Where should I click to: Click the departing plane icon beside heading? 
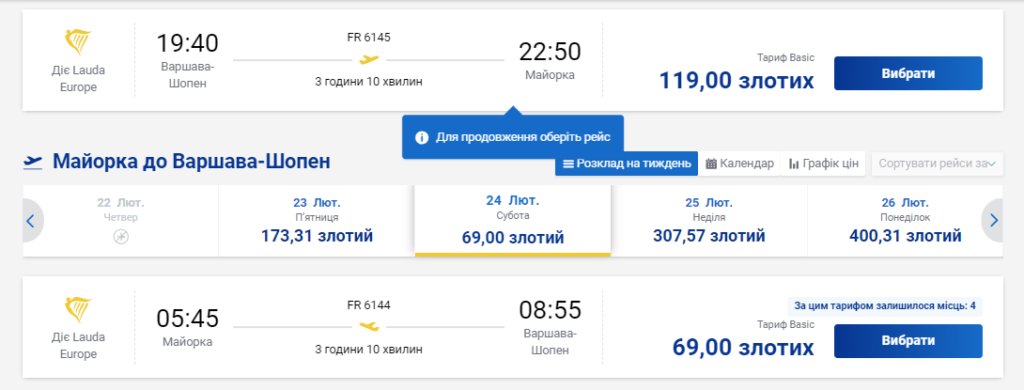point(33,161)
